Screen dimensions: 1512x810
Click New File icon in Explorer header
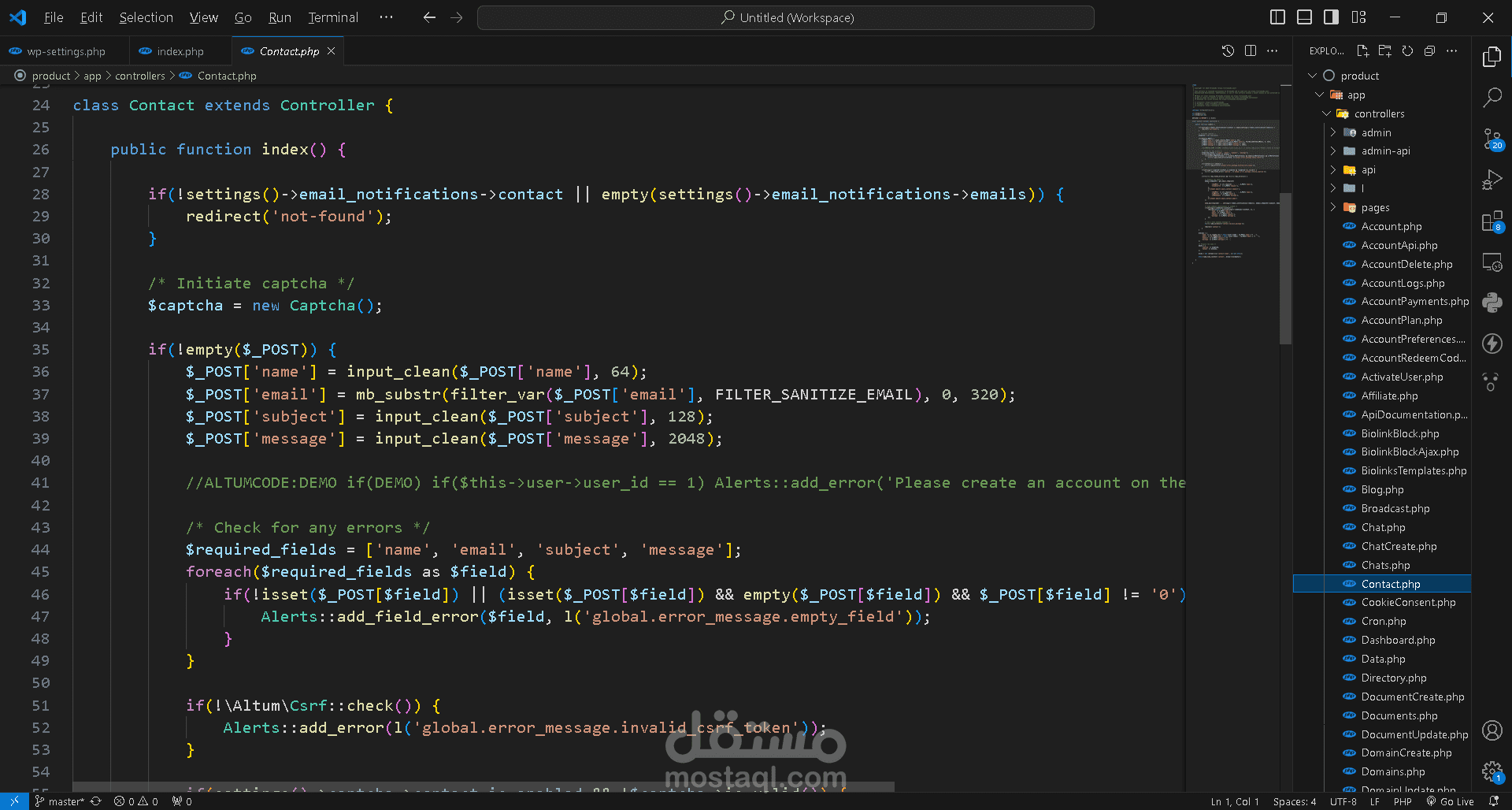coord(1362,50)
